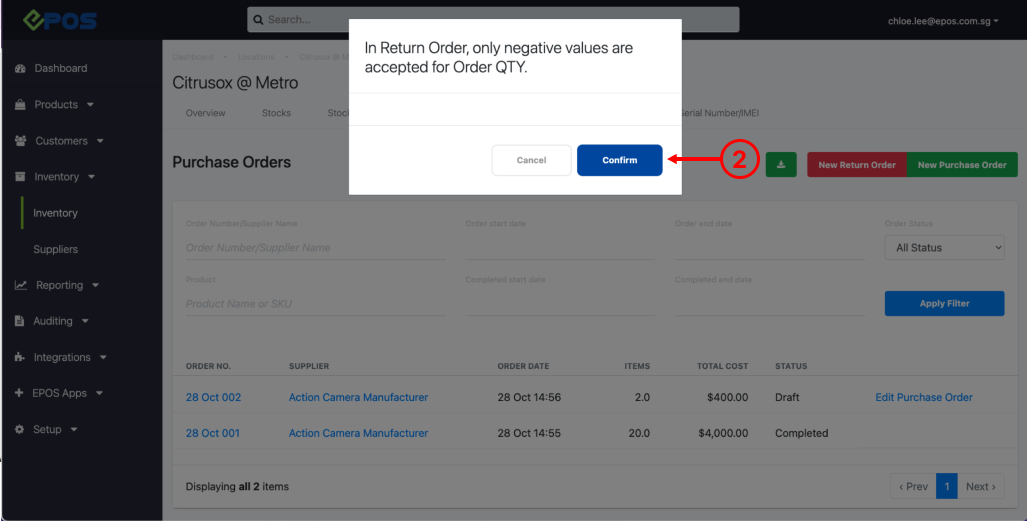Open Action Camera Manufacturer for 28 Oct 002
This screenshot has width=1027, height=521.
point(358,397)
